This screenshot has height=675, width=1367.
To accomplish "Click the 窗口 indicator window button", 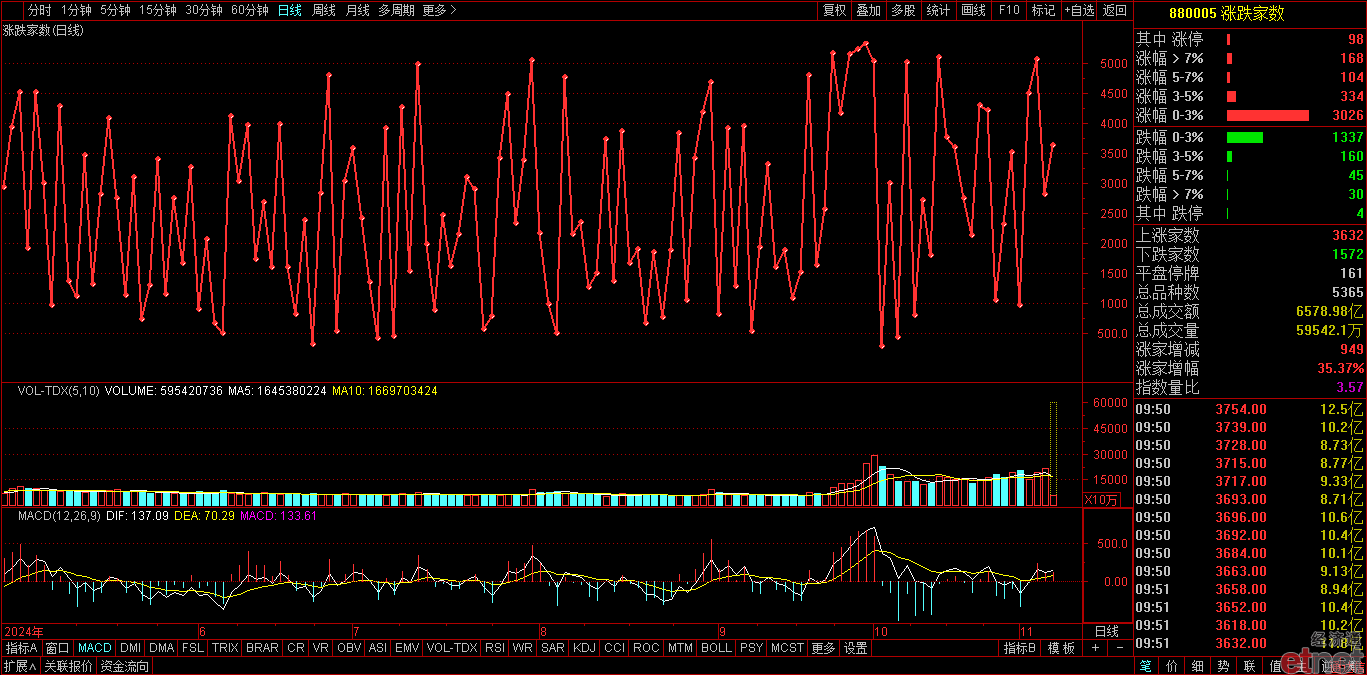I will (58, 648).
